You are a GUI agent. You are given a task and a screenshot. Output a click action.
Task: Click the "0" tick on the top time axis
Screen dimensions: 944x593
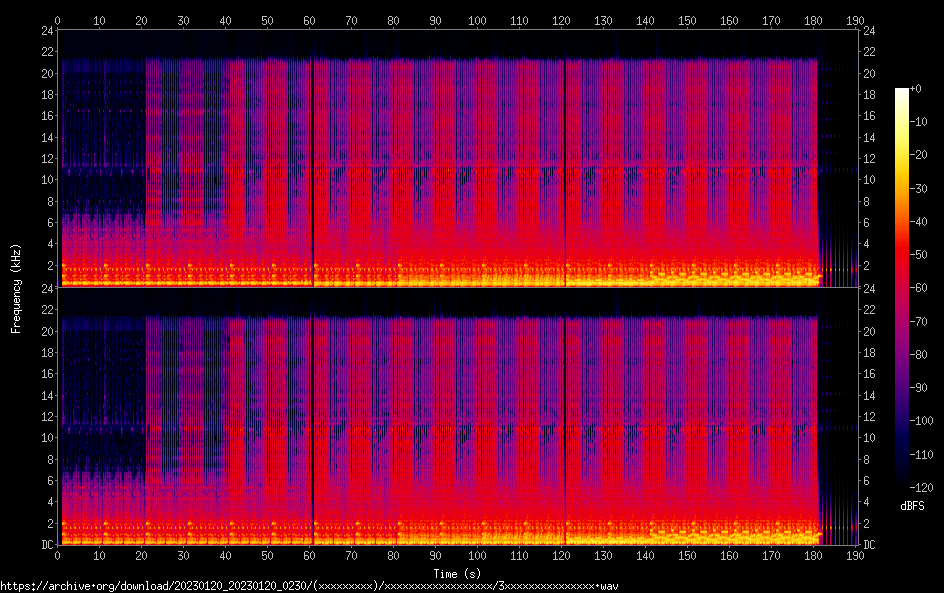tap(58, 19)
